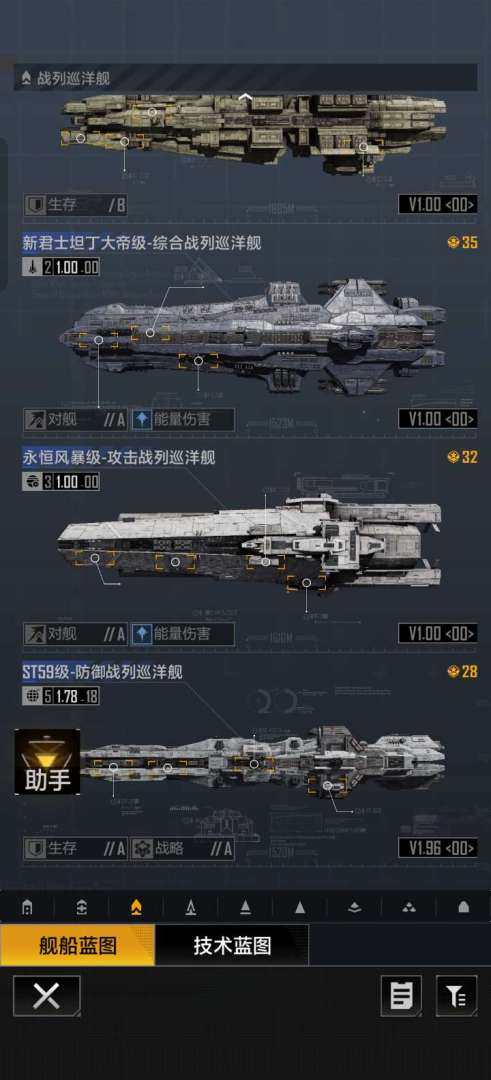Viewport: 491px width, 1080px height.
Task: Click the 战略 //A tag on ST59级
Action: pos(182,849)
